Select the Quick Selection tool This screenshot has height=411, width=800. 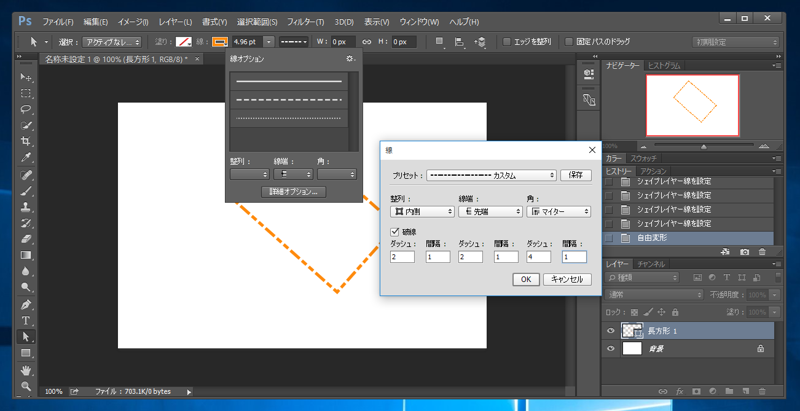(x=26, y=125)
